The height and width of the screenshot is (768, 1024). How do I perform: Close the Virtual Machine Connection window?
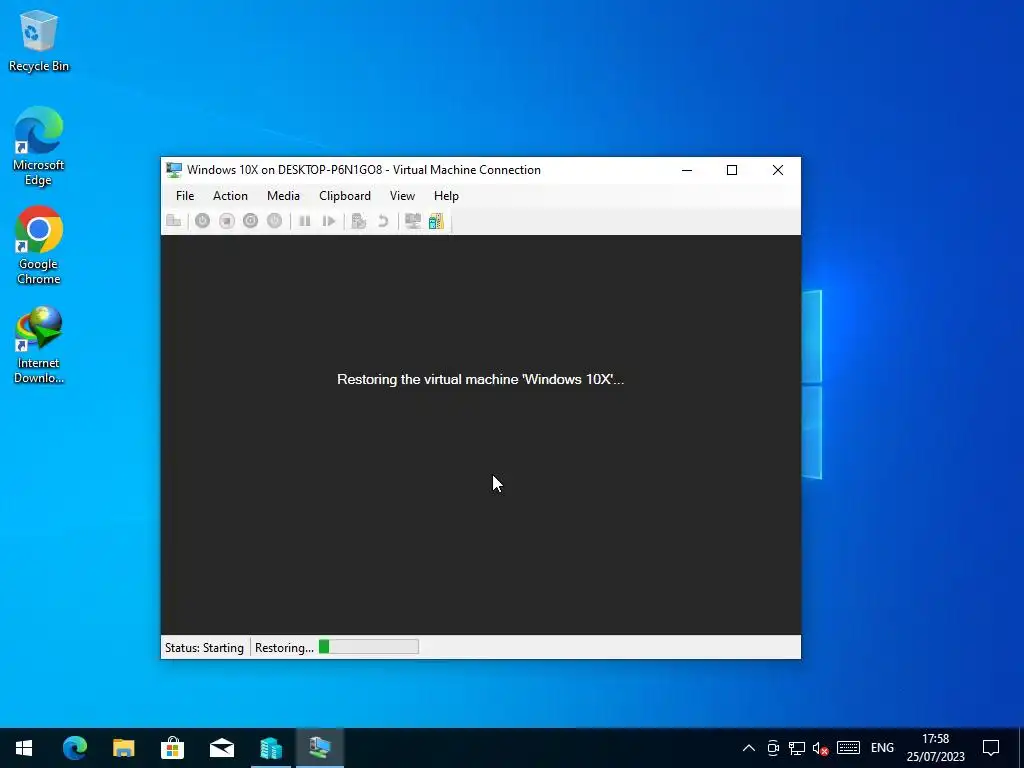(778, 170)
